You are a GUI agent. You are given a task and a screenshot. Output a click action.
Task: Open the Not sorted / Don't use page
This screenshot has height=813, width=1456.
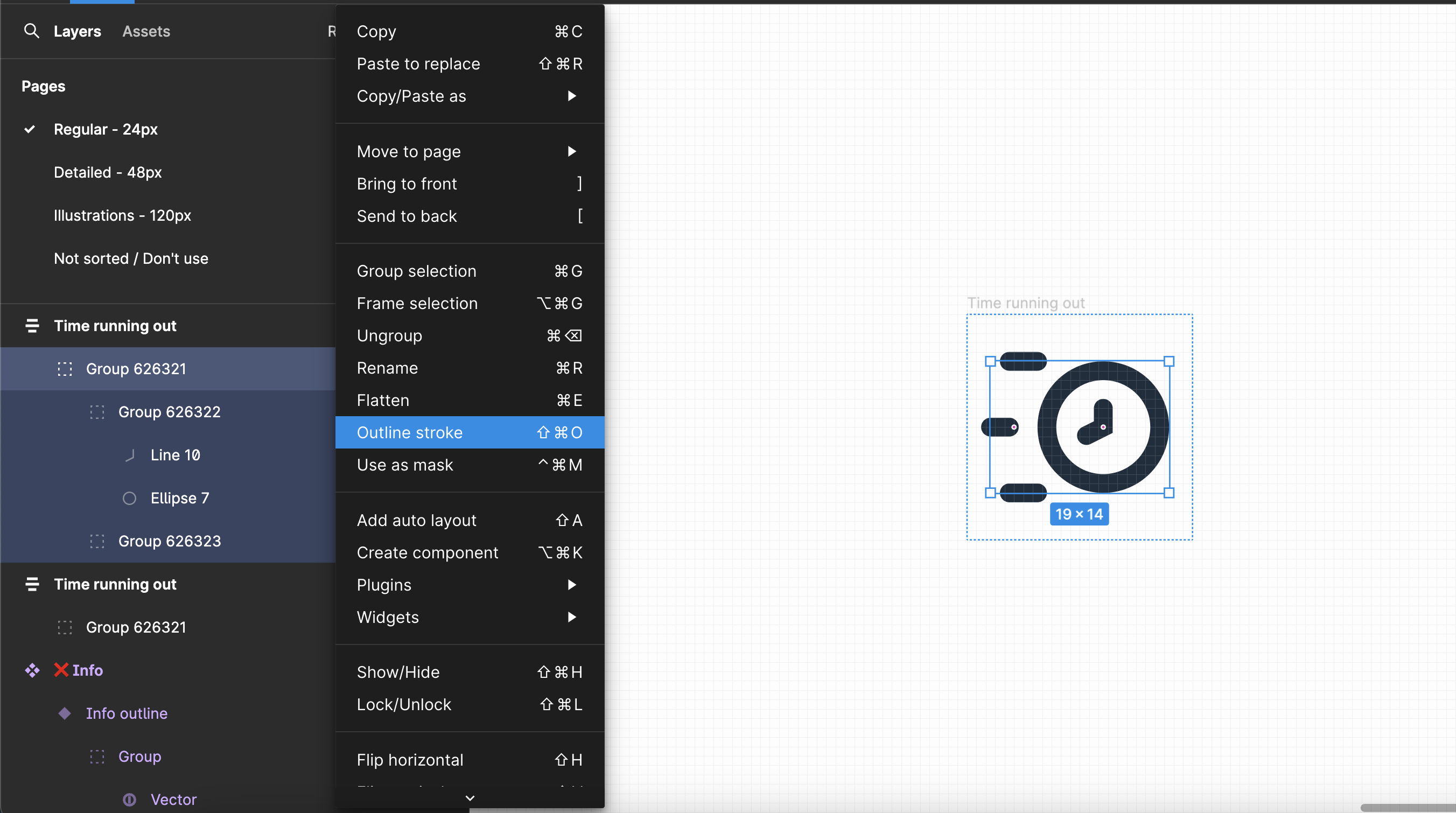[x=130, y=258]
